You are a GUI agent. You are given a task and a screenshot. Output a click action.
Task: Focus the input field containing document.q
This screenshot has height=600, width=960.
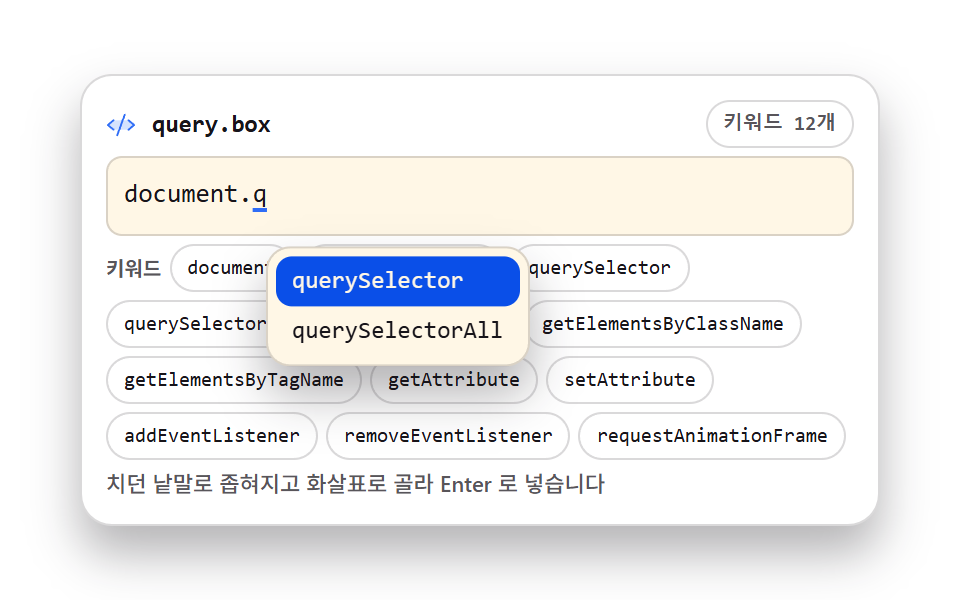pos(480,196)
